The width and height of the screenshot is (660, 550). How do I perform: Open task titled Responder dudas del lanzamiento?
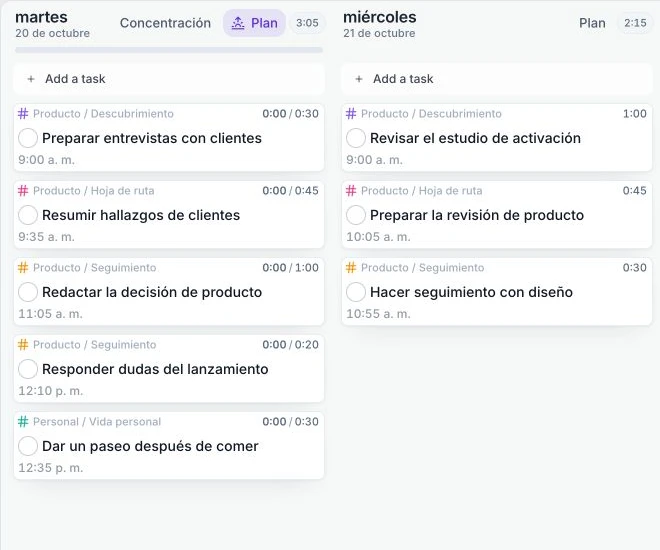155,369
